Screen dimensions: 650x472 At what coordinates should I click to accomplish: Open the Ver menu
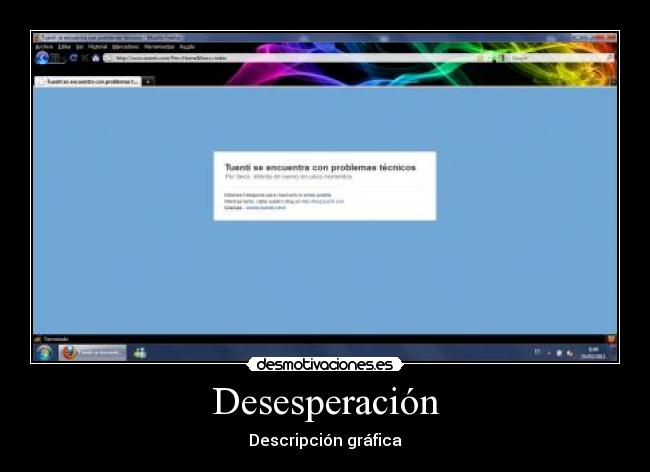click(80, 47)
